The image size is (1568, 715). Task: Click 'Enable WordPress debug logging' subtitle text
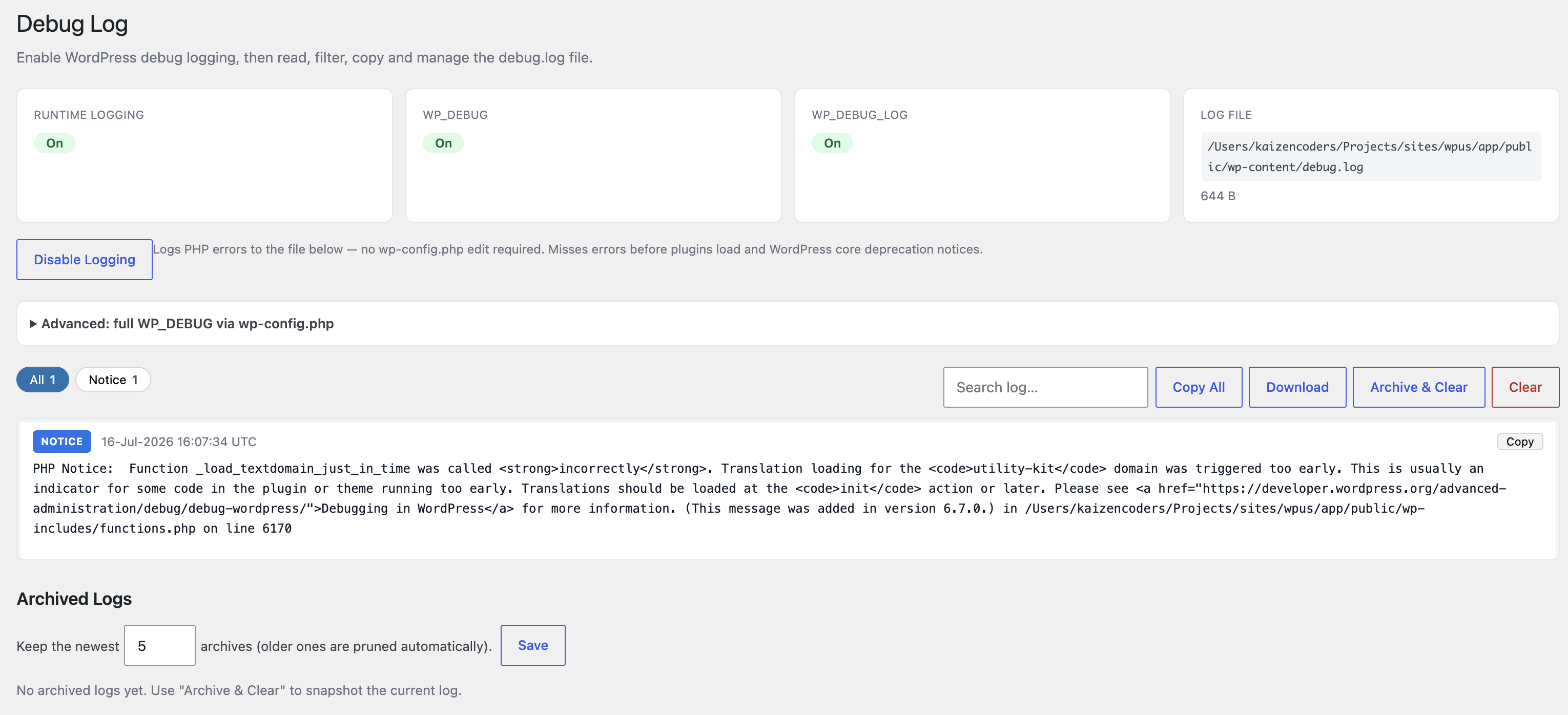(x=304, y=58)
